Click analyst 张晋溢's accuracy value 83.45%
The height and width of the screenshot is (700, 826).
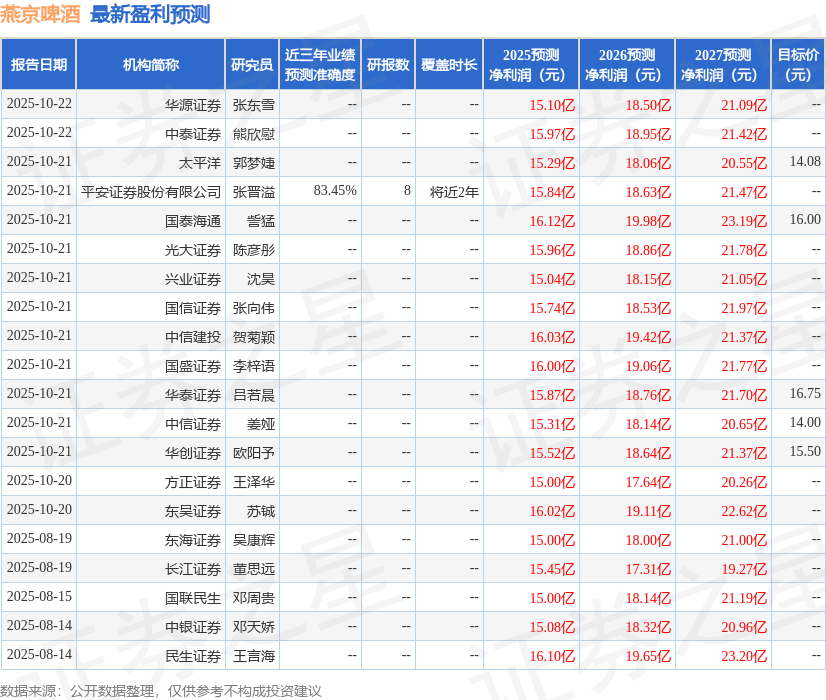click(x=334, y=191)
